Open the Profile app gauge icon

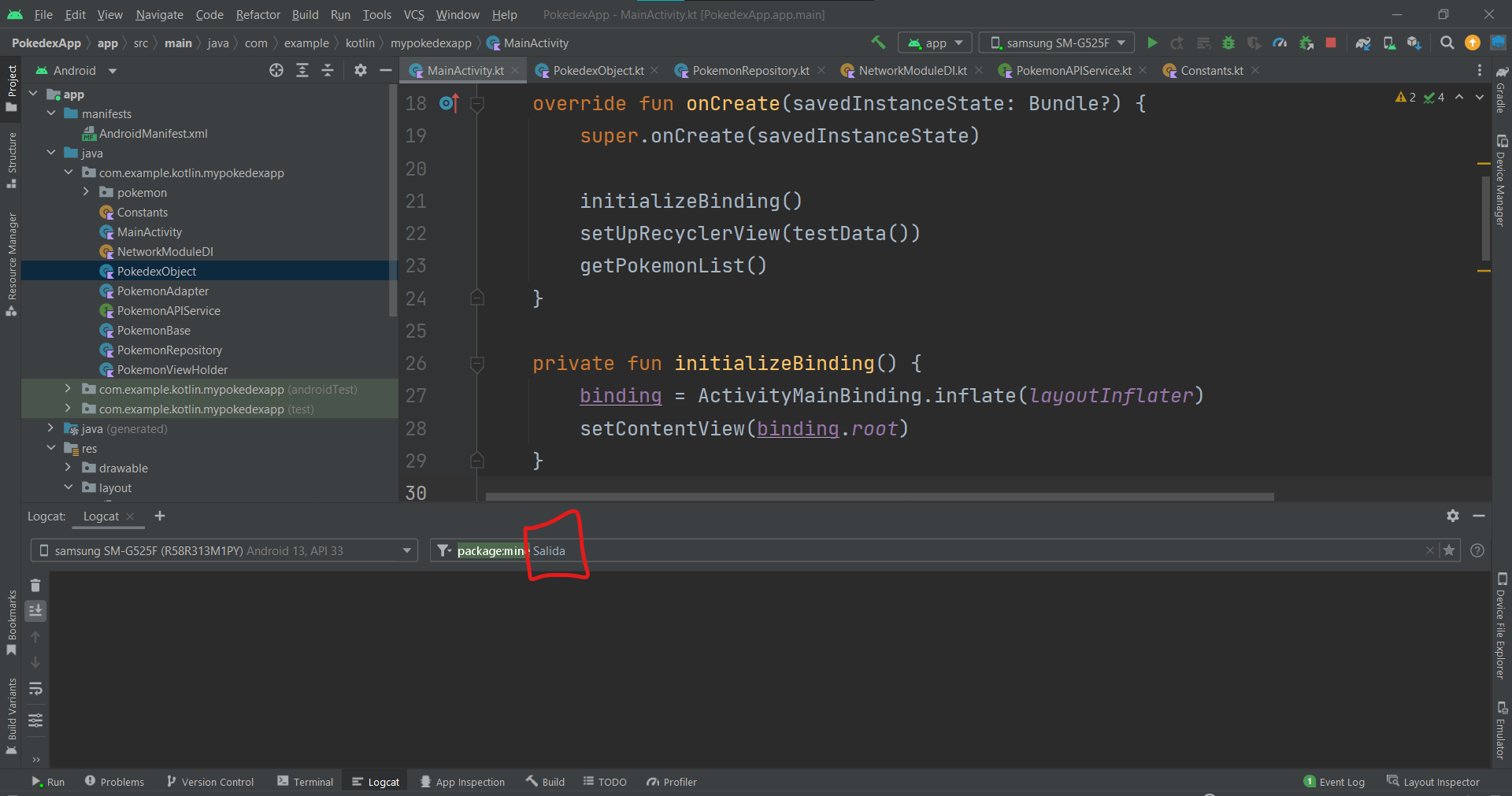1280,43
